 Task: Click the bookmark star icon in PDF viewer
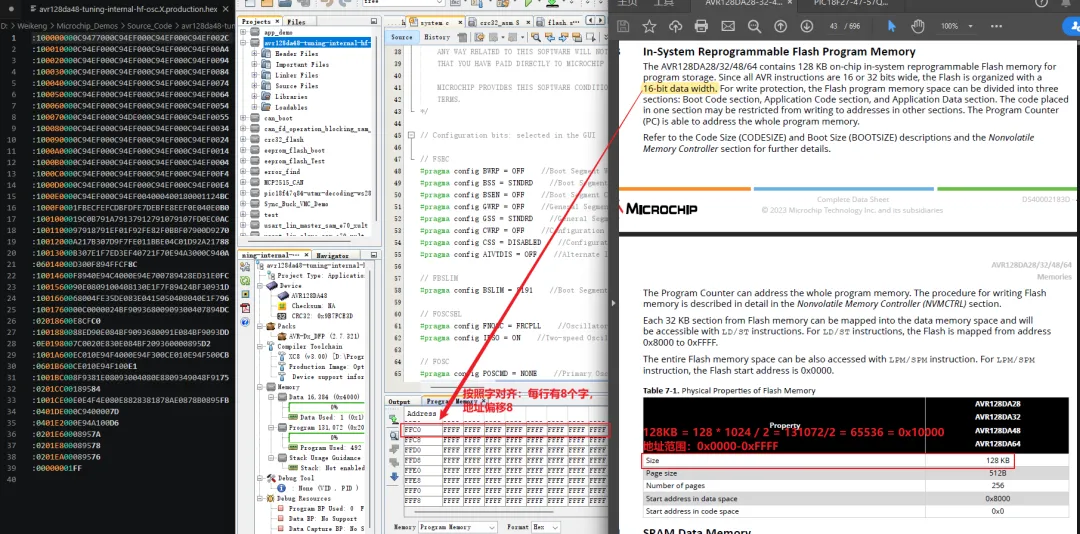(x=649, y=26)
